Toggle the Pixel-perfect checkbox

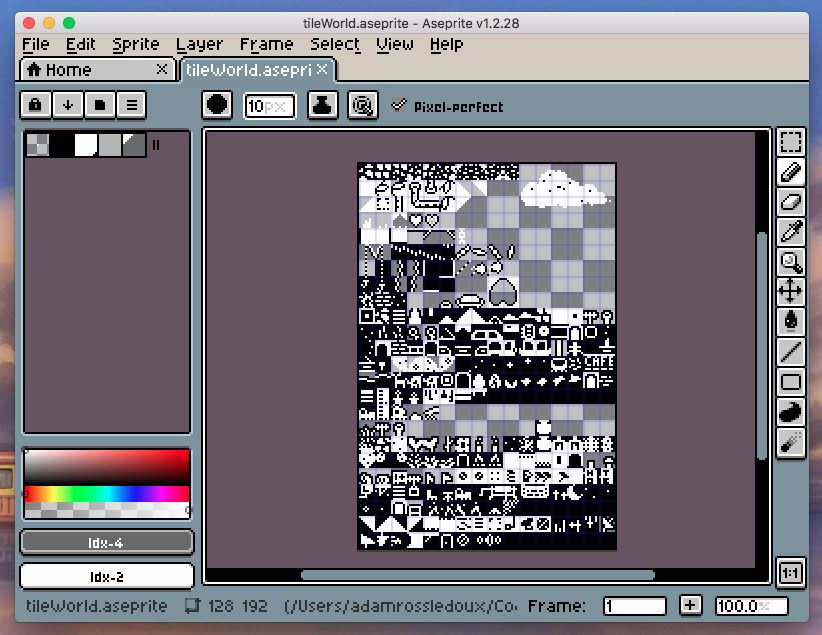399,106
